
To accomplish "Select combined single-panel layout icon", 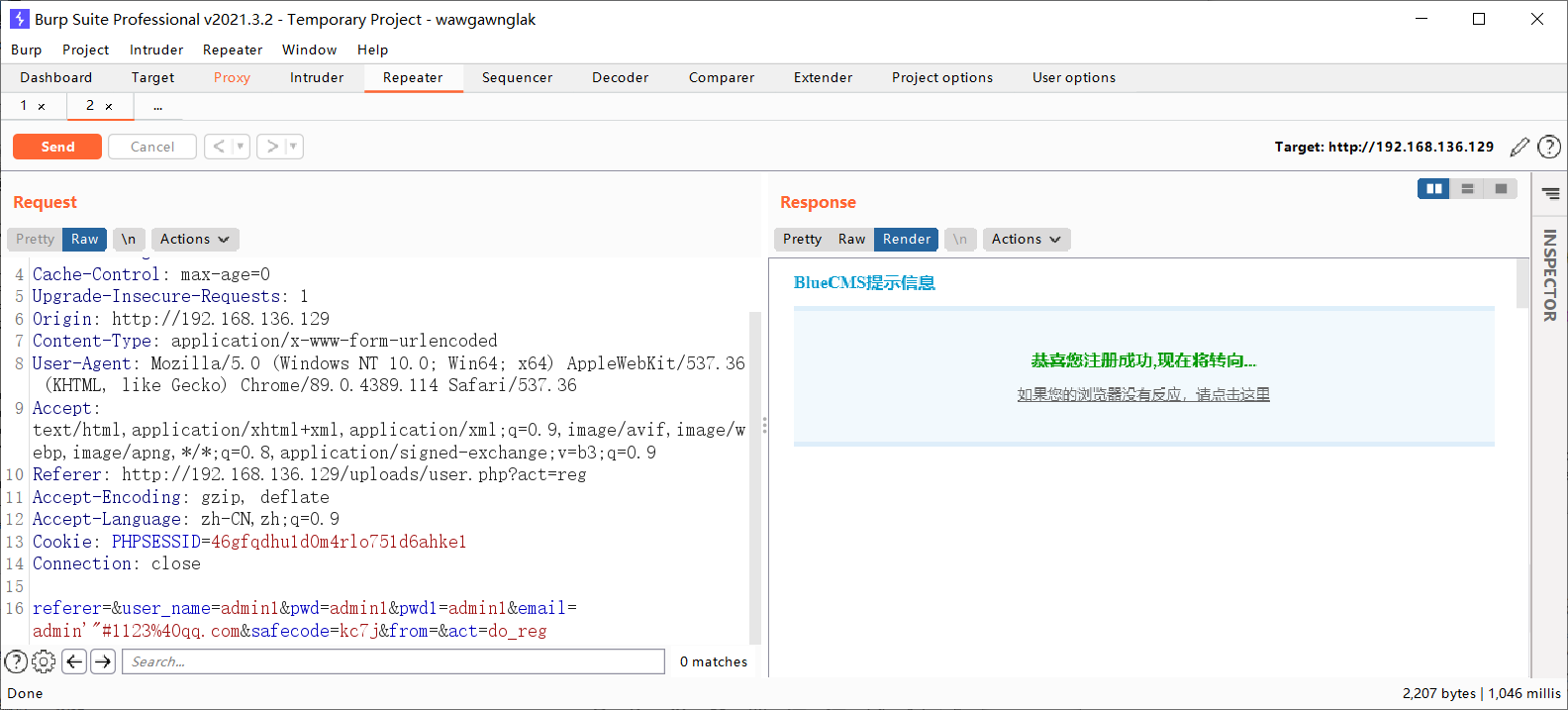I will 1501,188.
